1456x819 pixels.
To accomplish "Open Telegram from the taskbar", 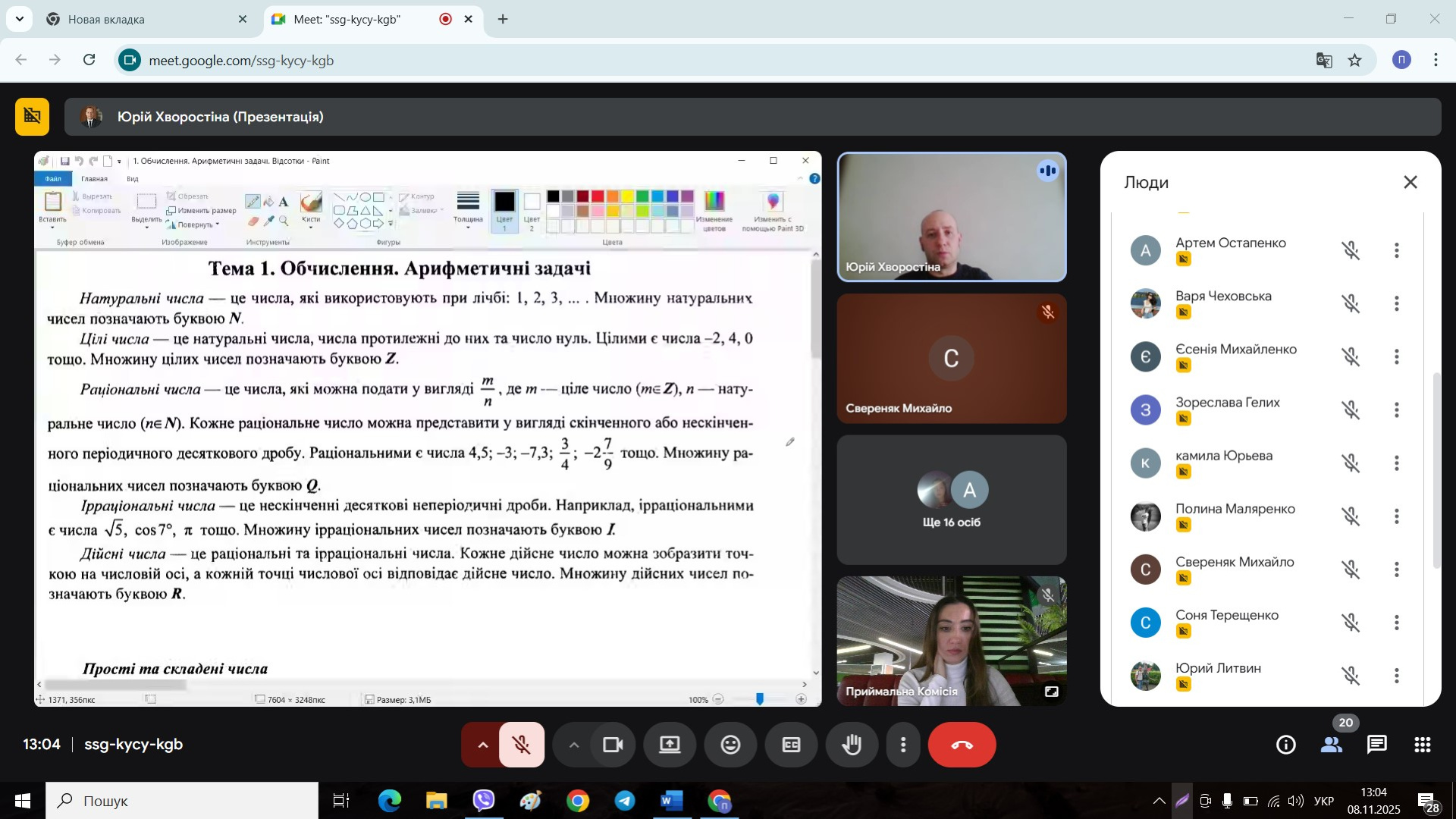I will (625, 801).
